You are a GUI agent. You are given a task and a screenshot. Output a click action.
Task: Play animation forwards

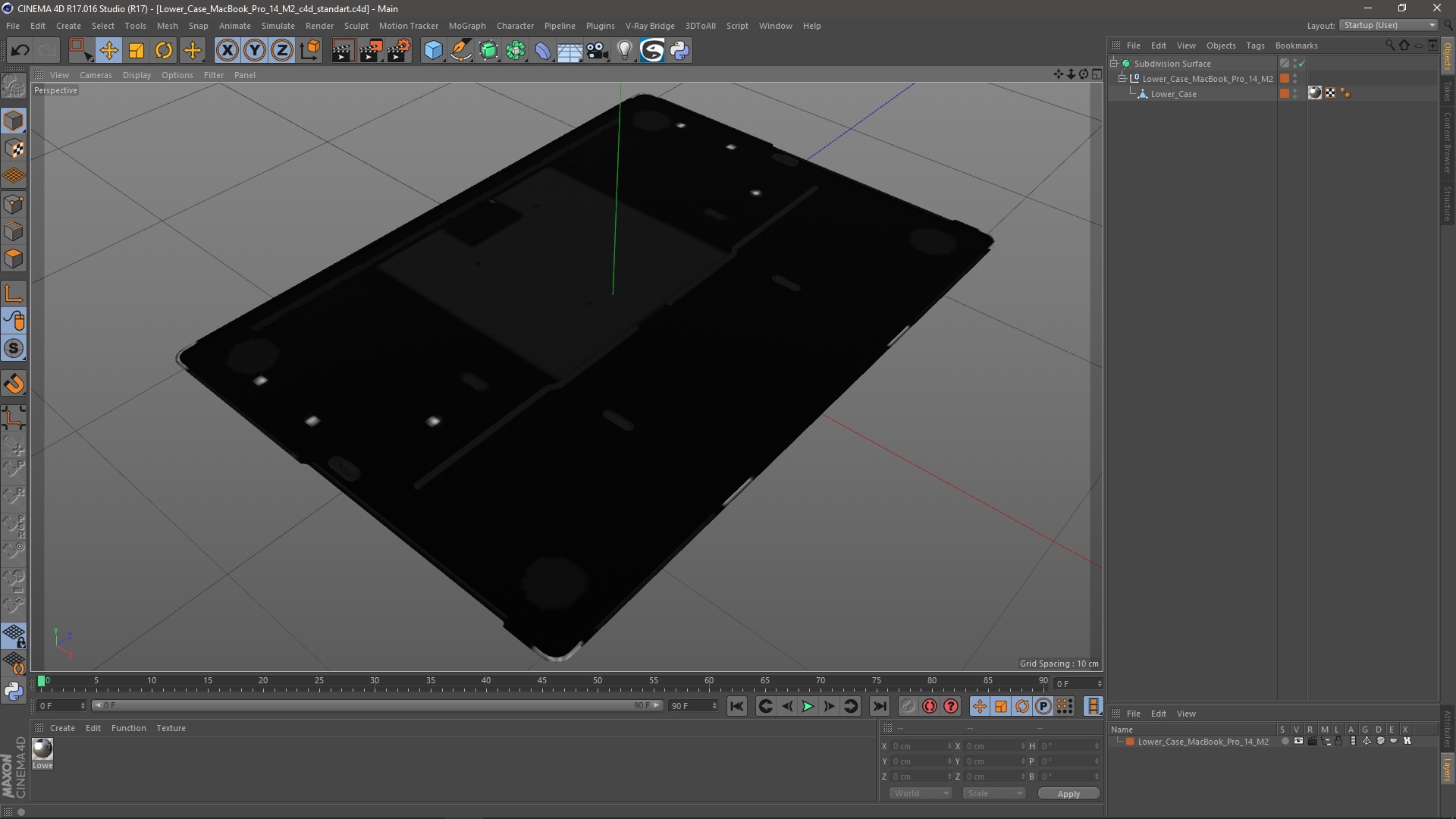pos(808,706)
